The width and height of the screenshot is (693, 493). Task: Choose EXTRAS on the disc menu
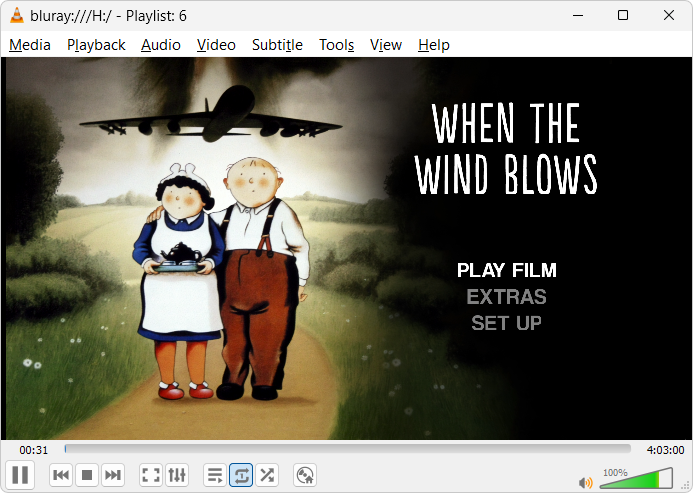click(506, 297)
